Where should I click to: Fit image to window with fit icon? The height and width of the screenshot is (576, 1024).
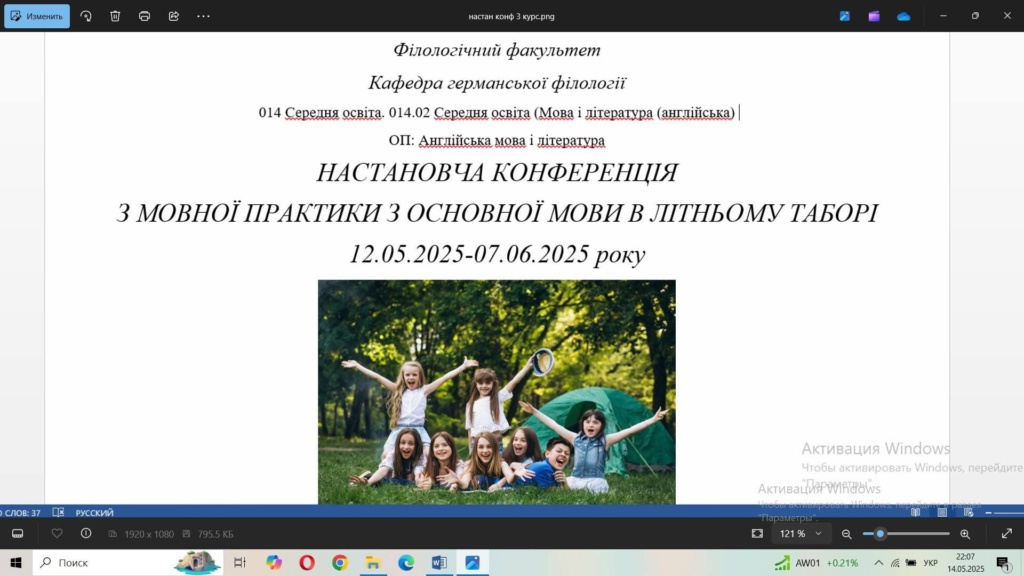coord(757,534)
